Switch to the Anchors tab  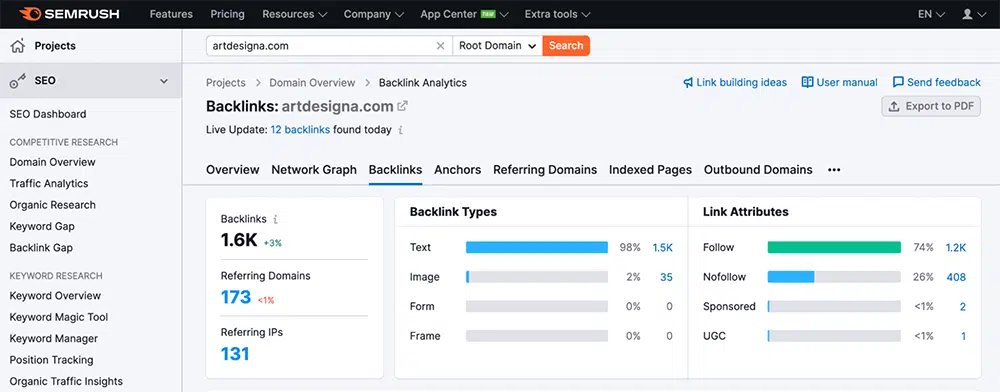tap(457, 170)
